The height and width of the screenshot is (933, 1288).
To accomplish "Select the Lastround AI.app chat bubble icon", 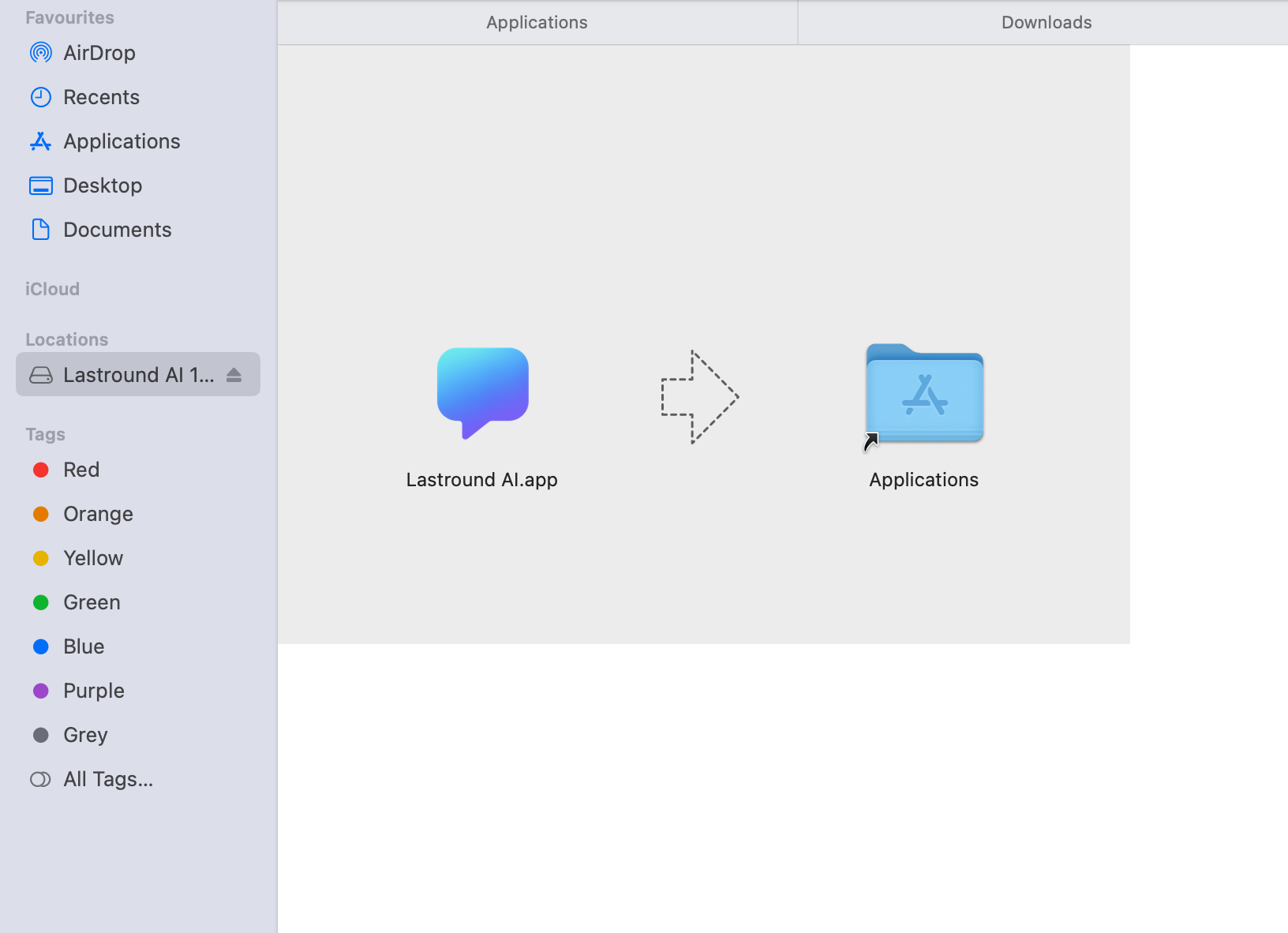I will (483, 393).
